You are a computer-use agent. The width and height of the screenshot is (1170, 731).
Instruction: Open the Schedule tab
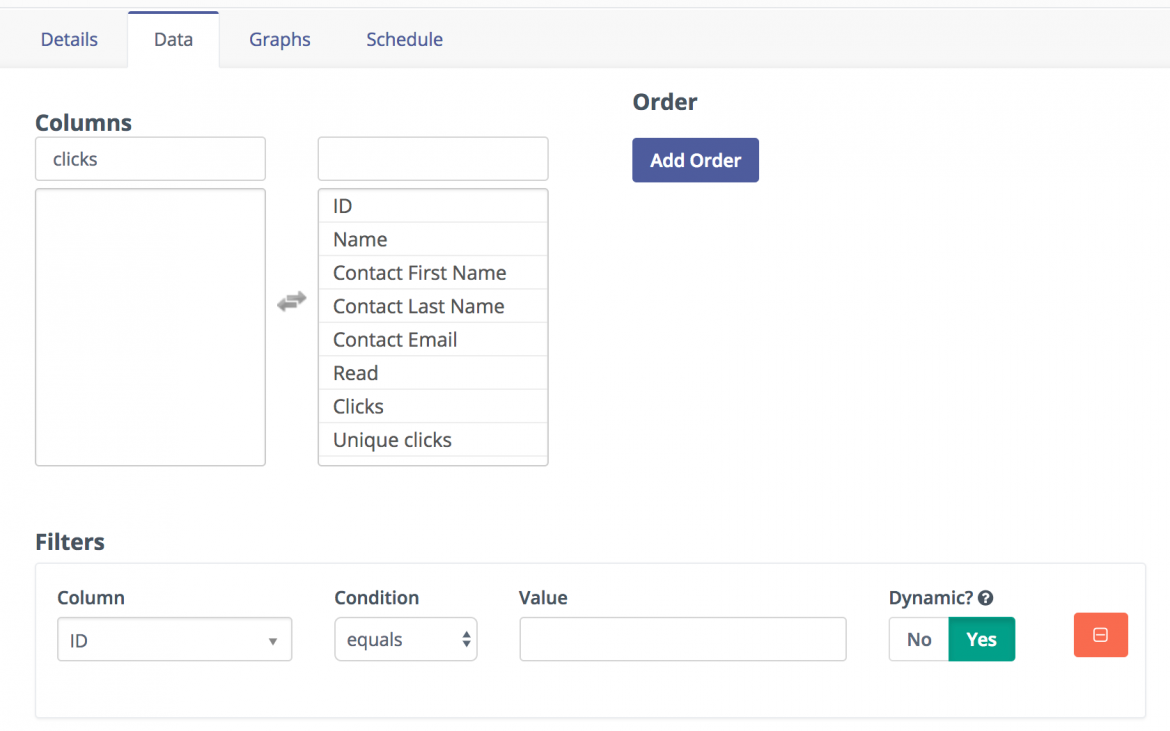tap(404, 40)
